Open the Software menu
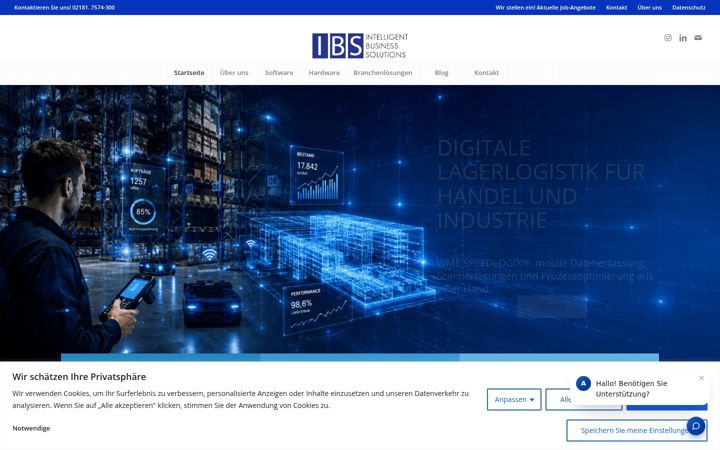720x450 pixels. pos(279,73)
